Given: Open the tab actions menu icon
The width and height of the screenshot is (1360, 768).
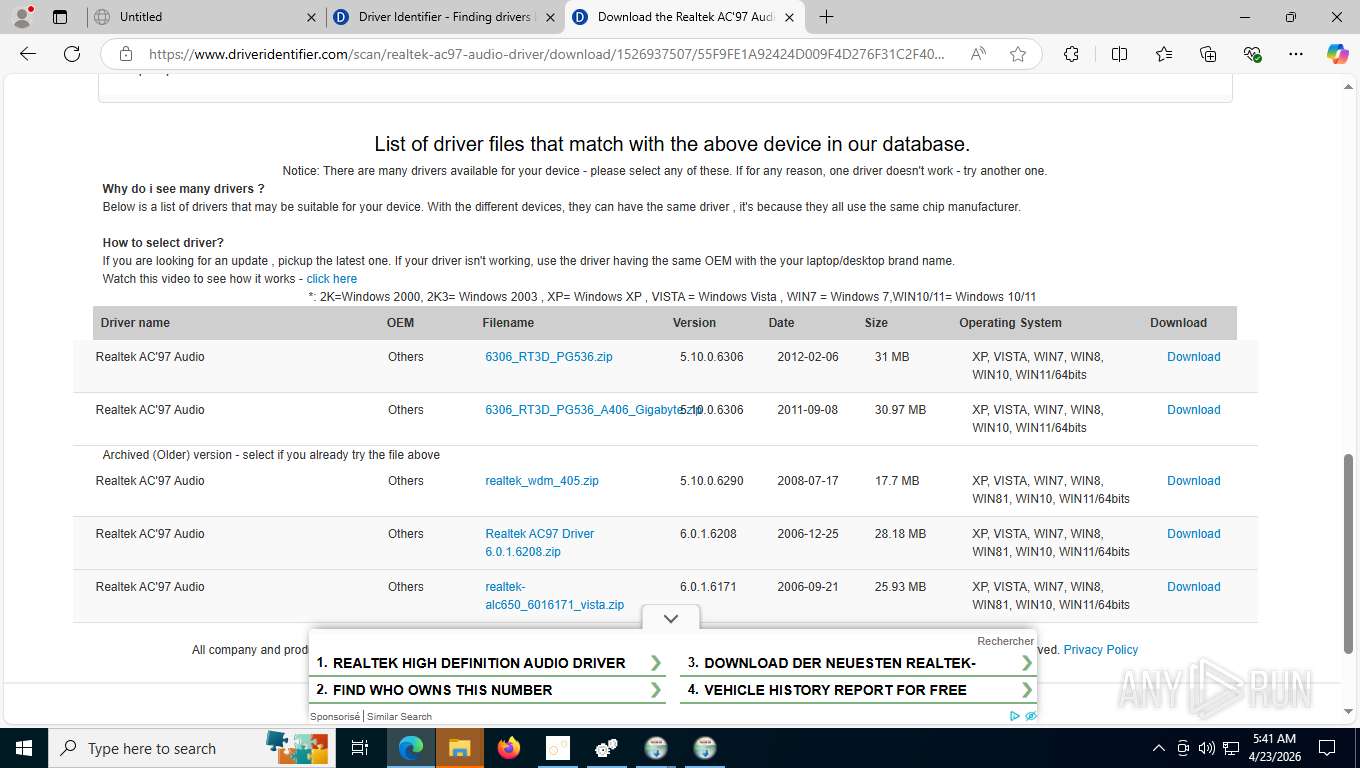Looking at the screenshot, I should coord(60,17).
